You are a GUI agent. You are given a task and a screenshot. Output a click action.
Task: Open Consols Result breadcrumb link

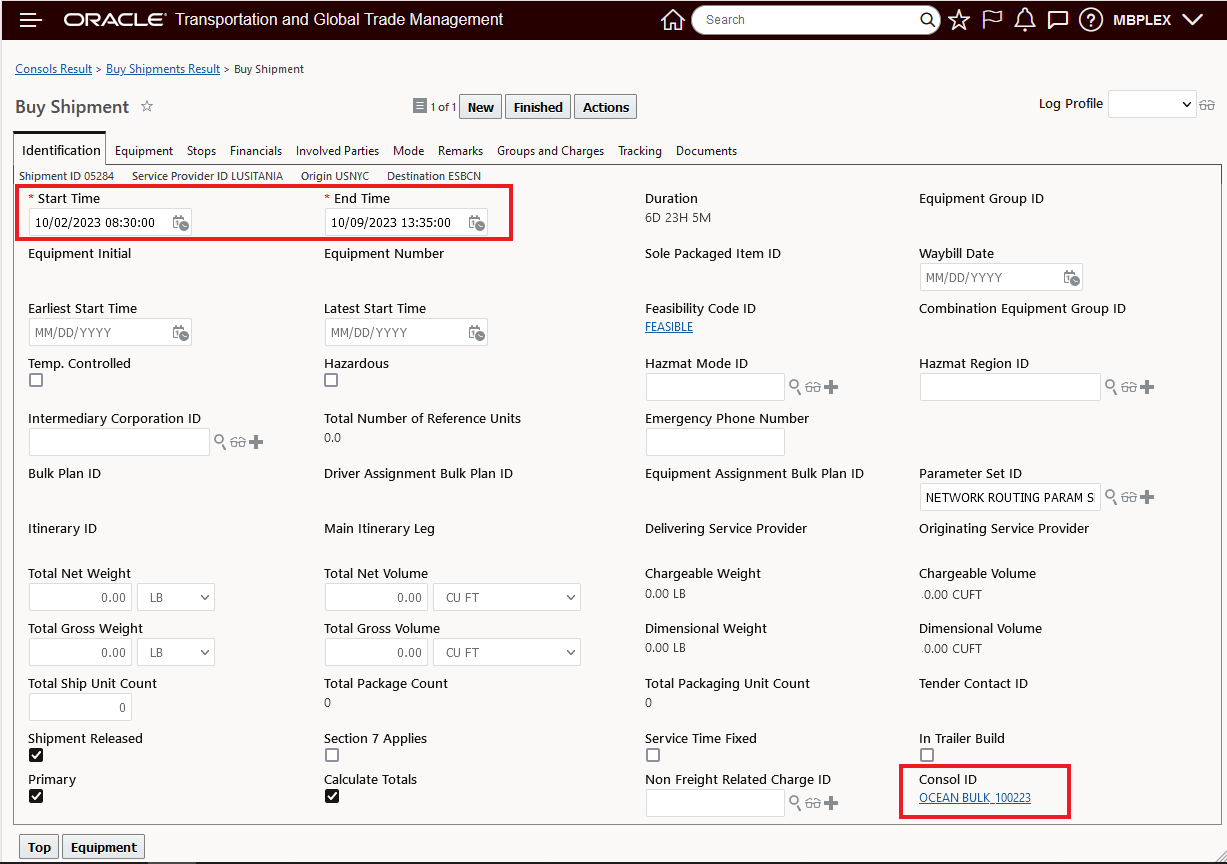point(54,69)
